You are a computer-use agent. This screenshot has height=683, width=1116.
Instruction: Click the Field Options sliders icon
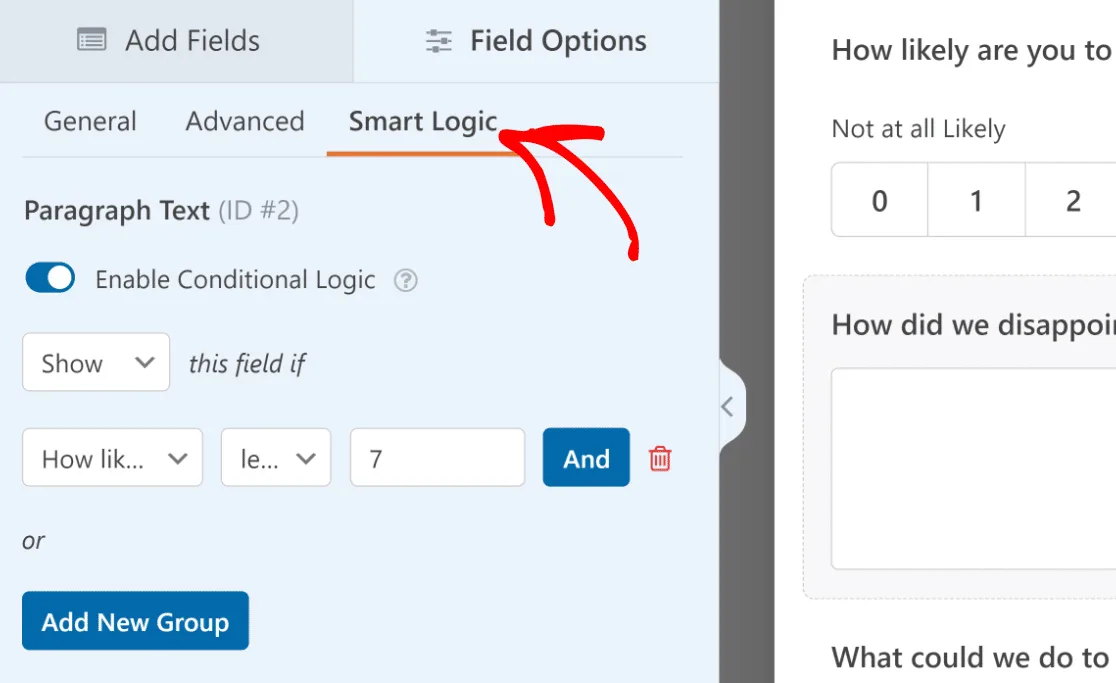(x=438, y=41)
